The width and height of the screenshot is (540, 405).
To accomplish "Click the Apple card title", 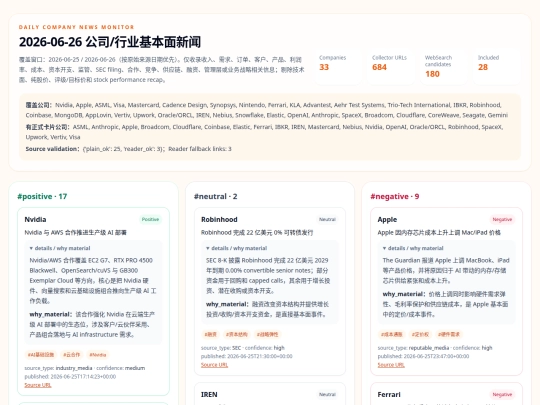I will pyautogui.click(x=387, y=219).
